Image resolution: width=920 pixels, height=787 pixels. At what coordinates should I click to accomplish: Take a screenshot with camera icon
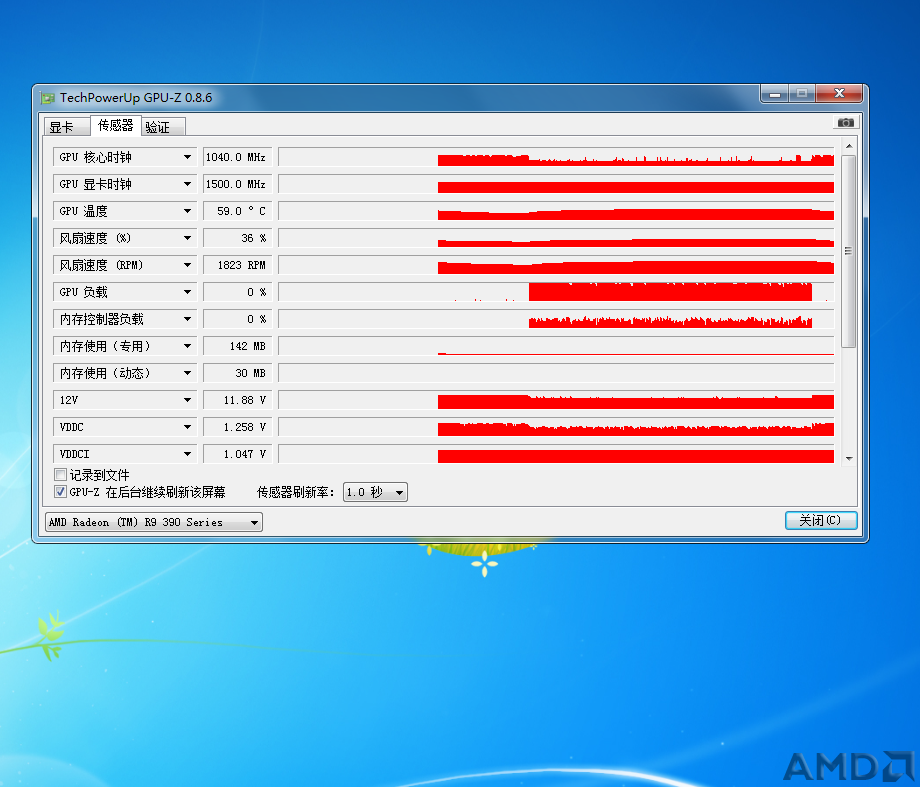tap(845, 123)
